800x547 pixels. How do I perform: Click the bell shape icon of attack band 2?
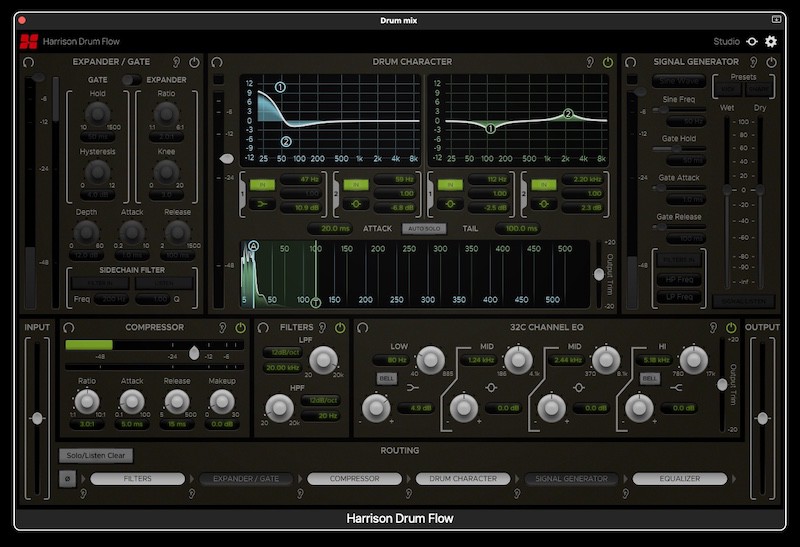click(356, 204)
